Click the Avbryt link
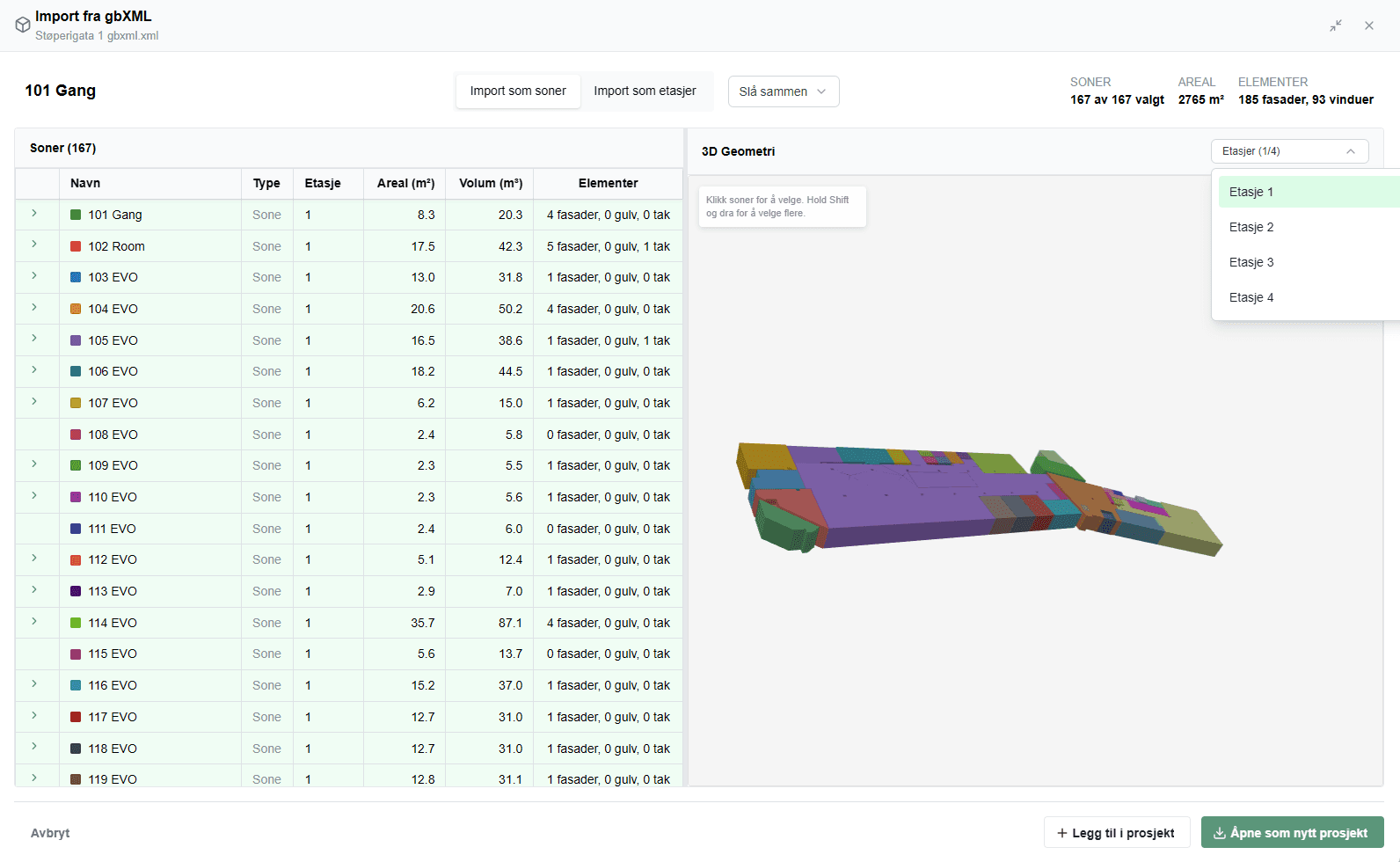 [50, 833]
